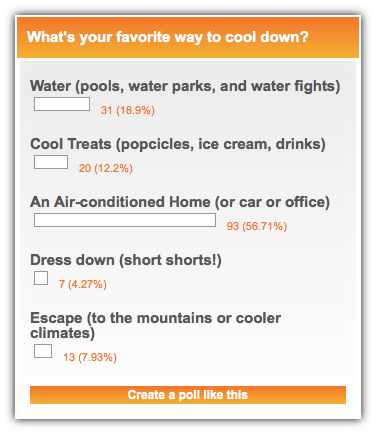The width and height of the screenshot is (387, 440).
Task: Click the result bar for Cool Treats
Action: 51,162
